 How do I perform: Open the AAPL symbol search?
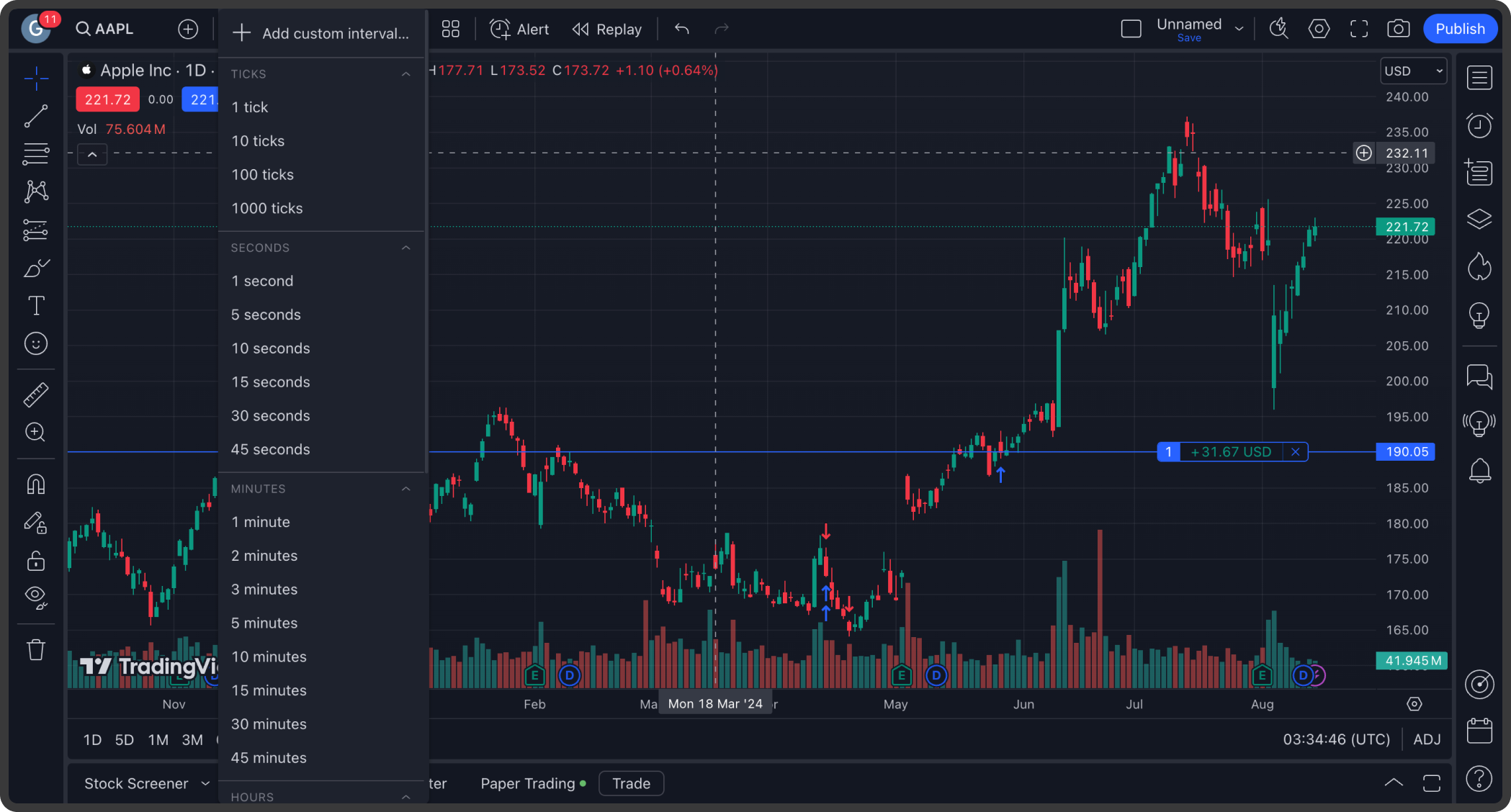pyautogui.click(x=106, y=29)
